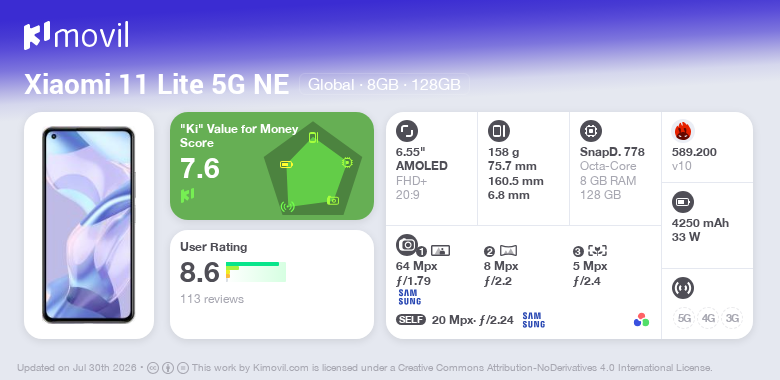Viewport: 780px width, 380px height.
Task: Select the 3G network badge
Action: [x=732, y=318]
